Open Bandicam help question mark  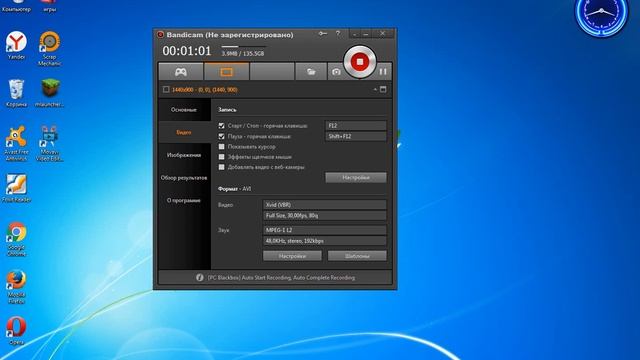click(338, 34)
